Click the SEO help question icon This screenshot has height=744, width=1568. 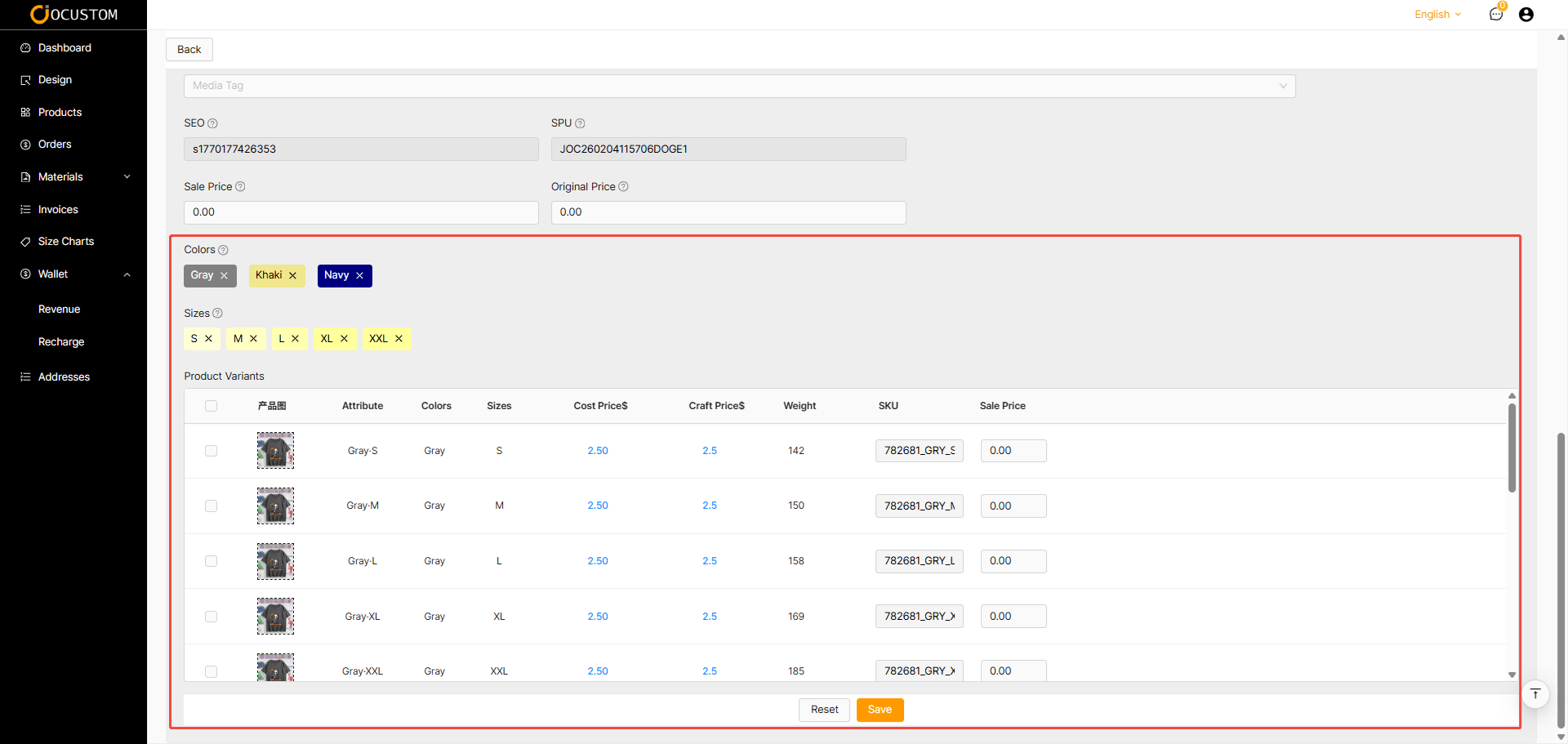(x=212, y=123)
